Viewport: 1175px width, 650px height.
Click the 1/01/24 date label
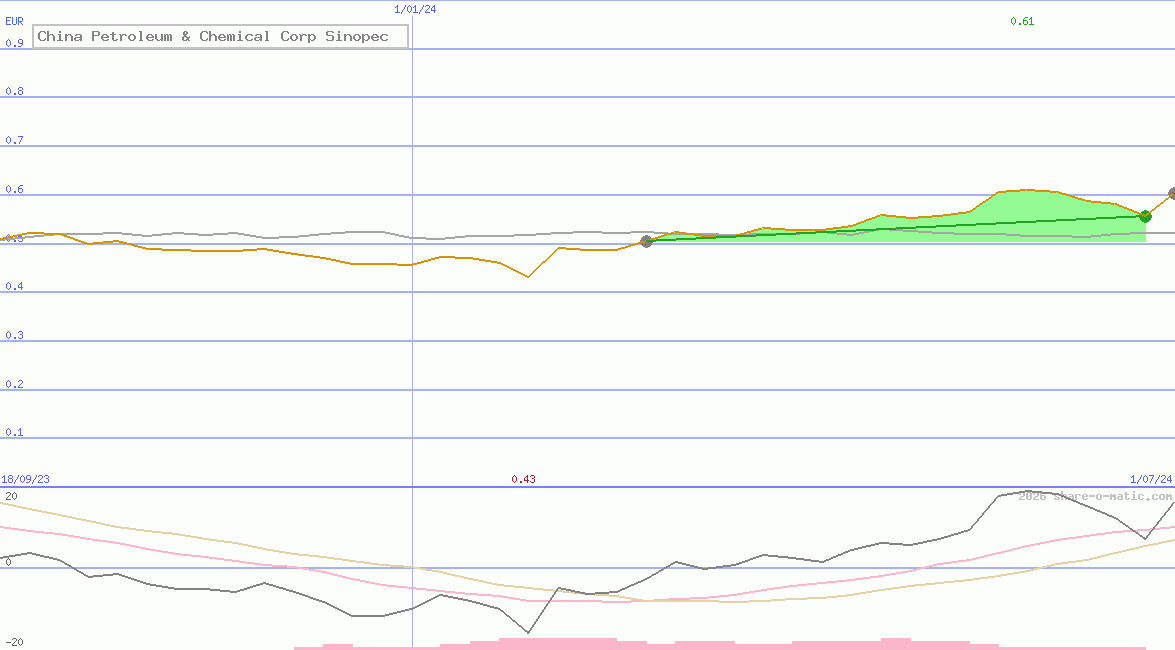pyautogui.click(x=415, y=9)
